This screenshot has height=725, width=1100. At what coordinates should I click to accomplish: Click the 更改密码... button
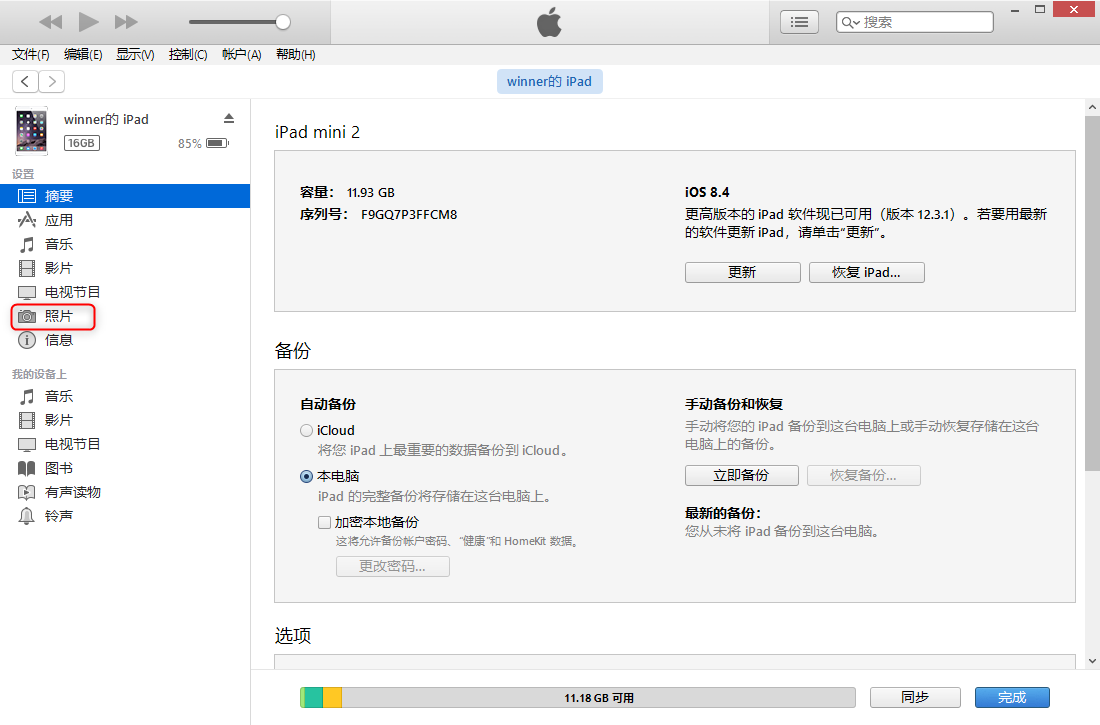click(x=393, y=566)
